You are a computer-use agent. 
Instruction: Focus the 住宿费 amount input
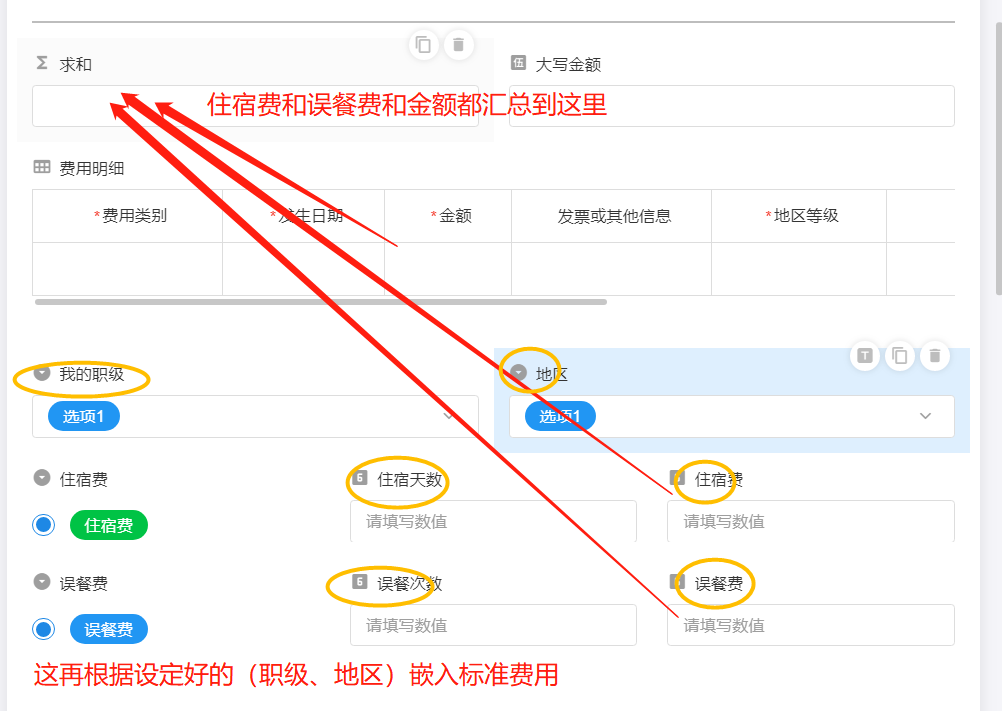[811, 521]
